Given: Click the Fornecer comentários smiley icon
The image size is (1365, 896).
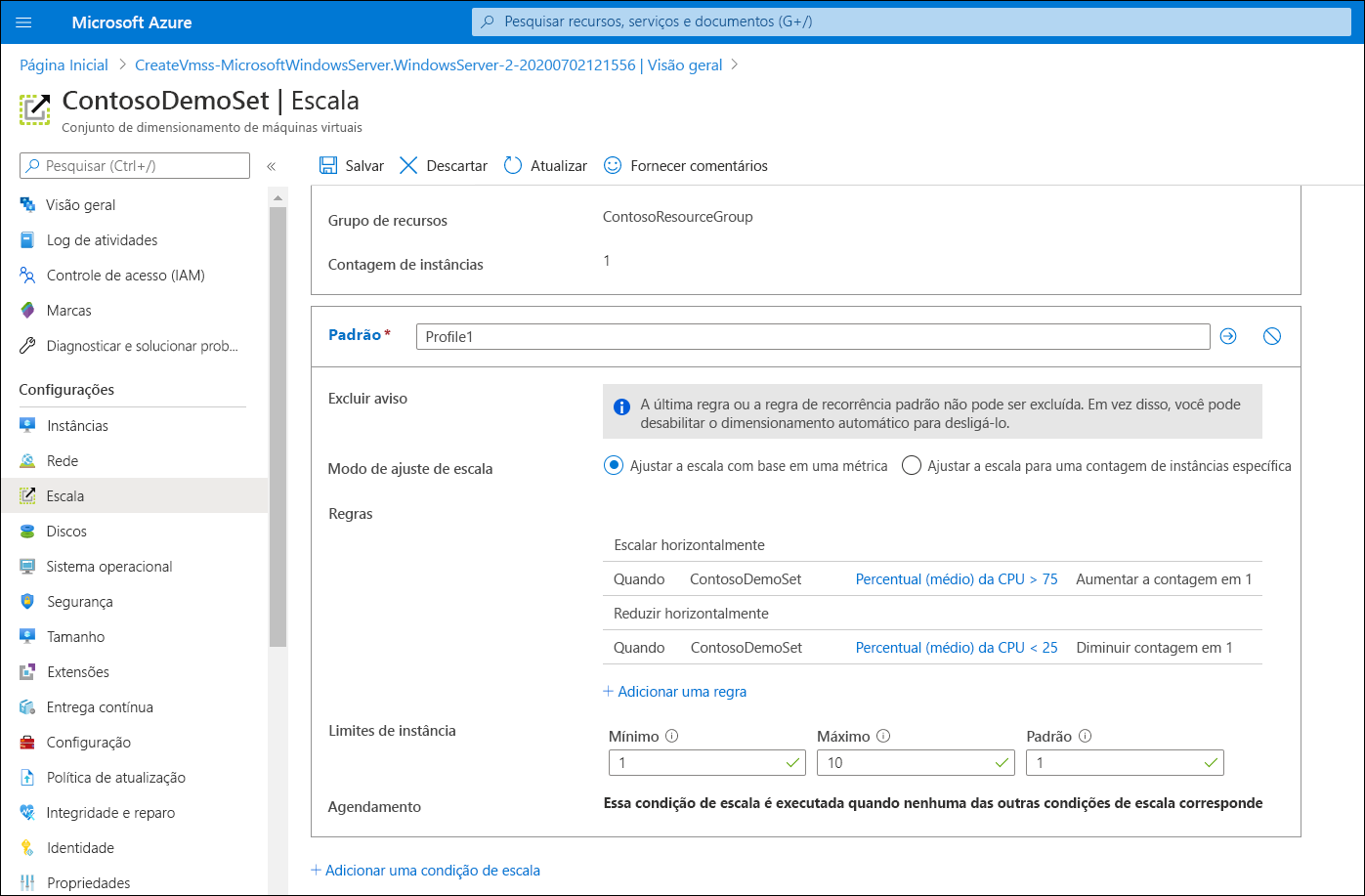Looking at the screenshot, I should (x=613, y=165).
